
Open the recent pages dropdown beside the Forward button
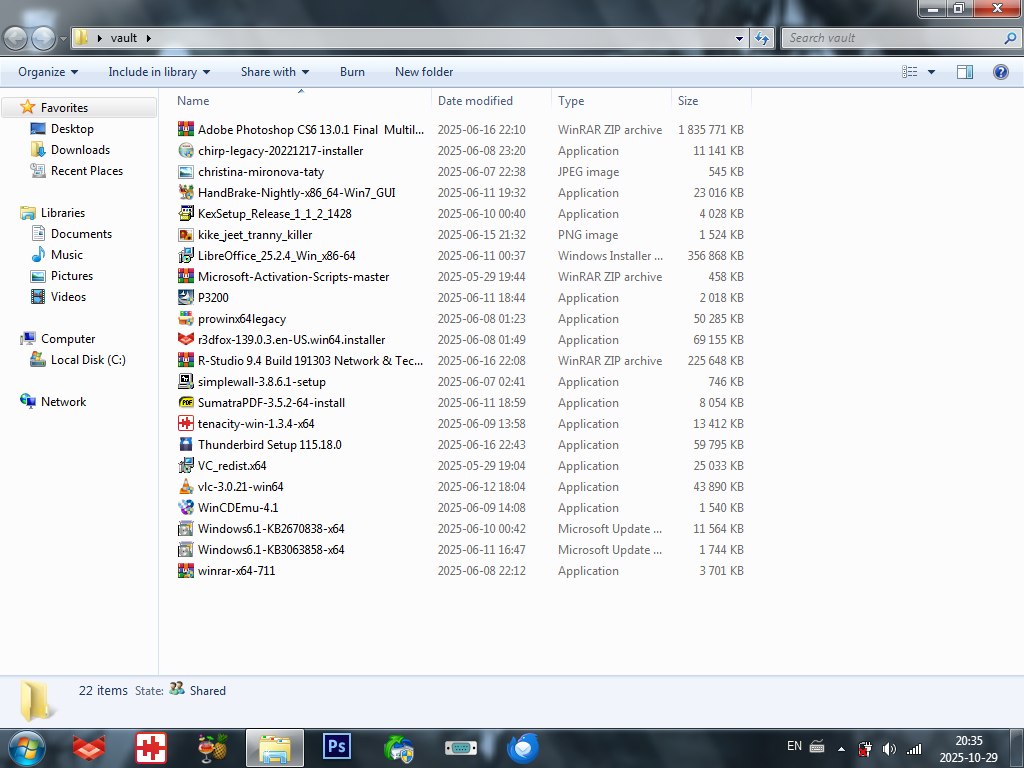click(63, 39)
